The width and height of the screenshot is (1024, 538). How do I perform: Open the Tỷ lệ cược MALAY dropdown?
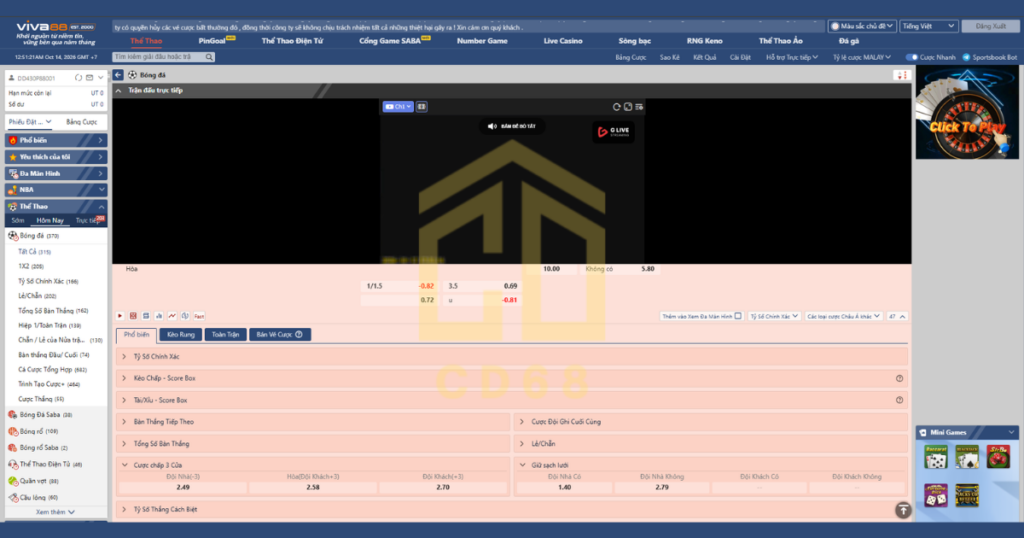tap(861, 57)
